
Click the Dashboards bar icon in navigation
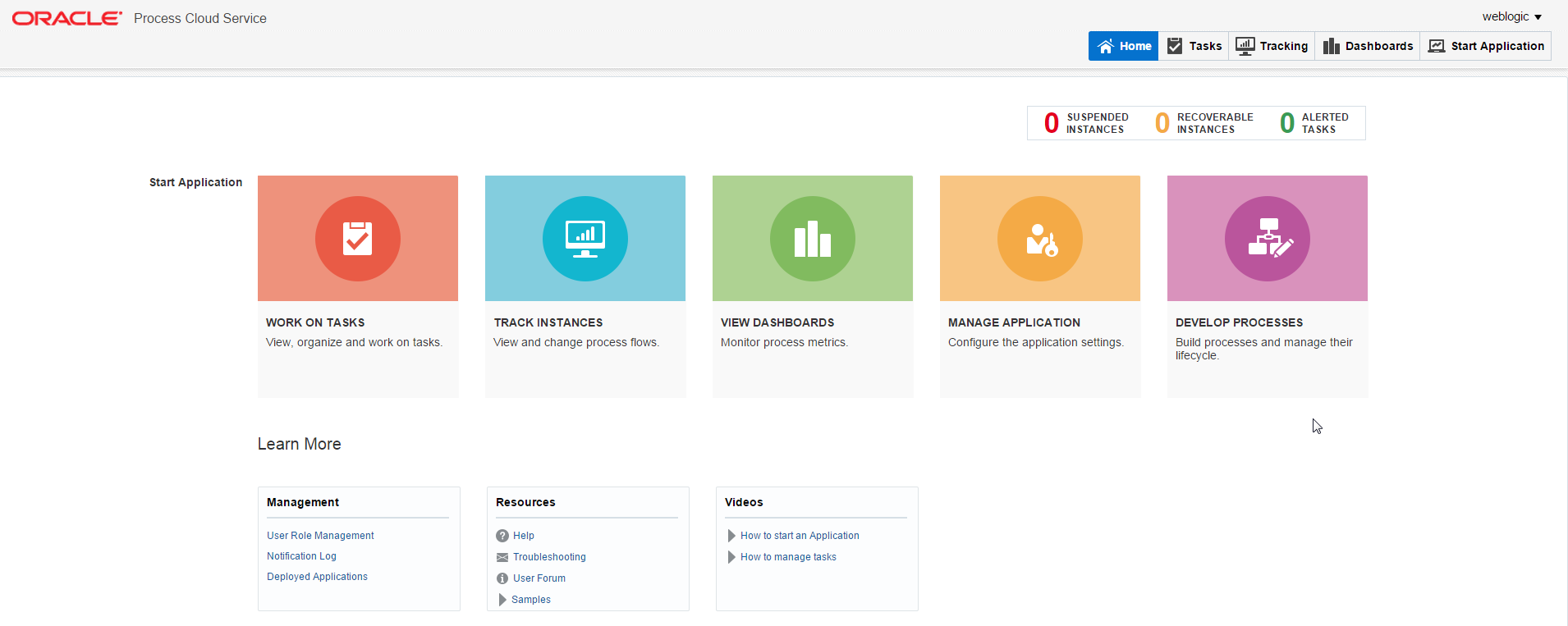coord(1332,46)
